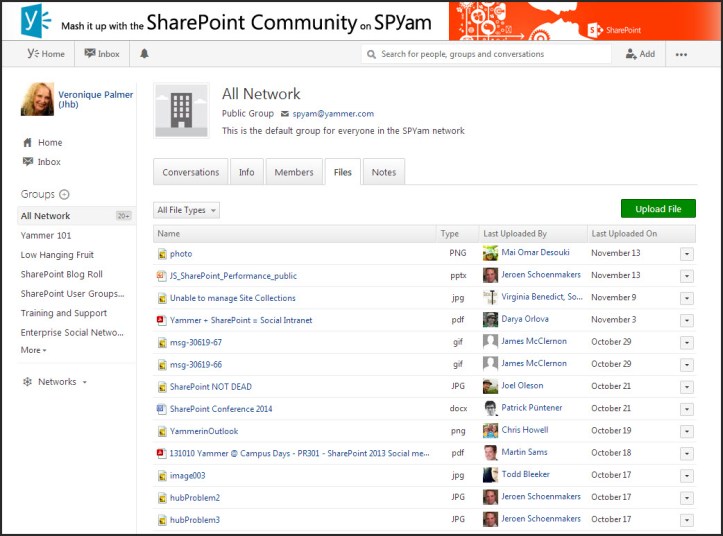Open the hubProblem2 file link
The height and width of the screenshot is (536, 723).
click(195, 498)
